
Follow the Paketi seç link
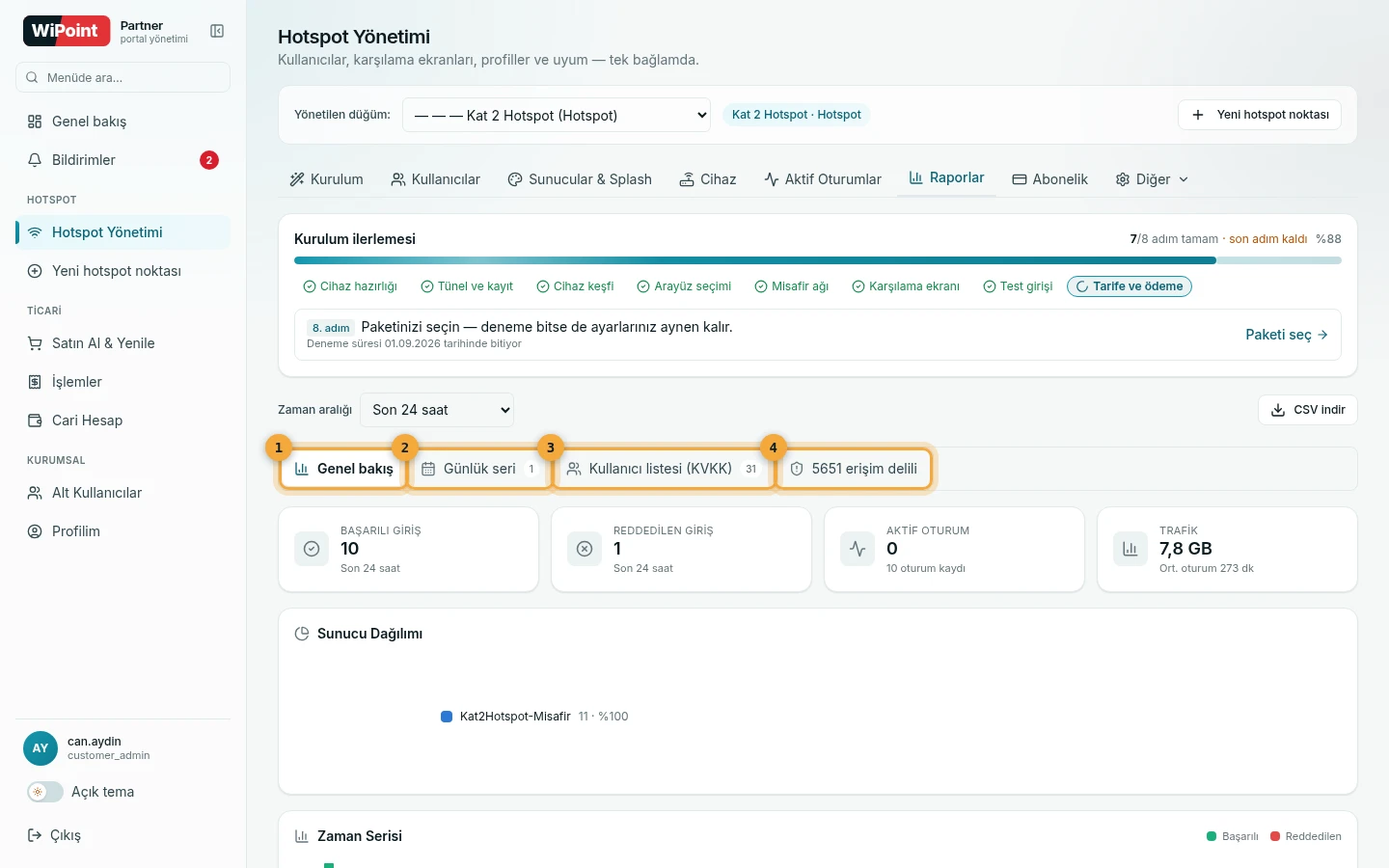click(1287, 335)
